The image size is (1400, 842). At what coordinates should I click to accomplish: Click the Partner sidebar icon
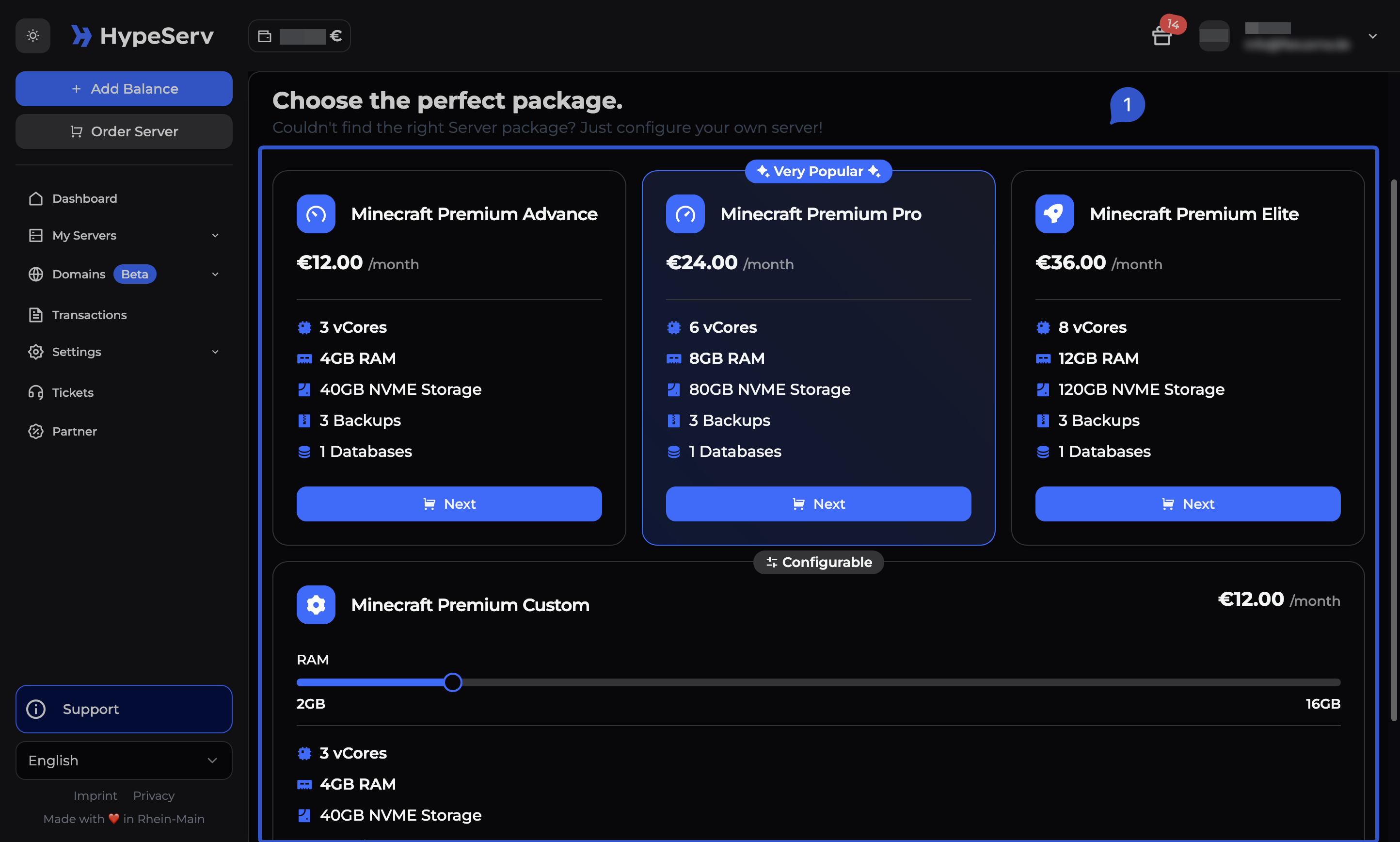[x=36, y=431]
